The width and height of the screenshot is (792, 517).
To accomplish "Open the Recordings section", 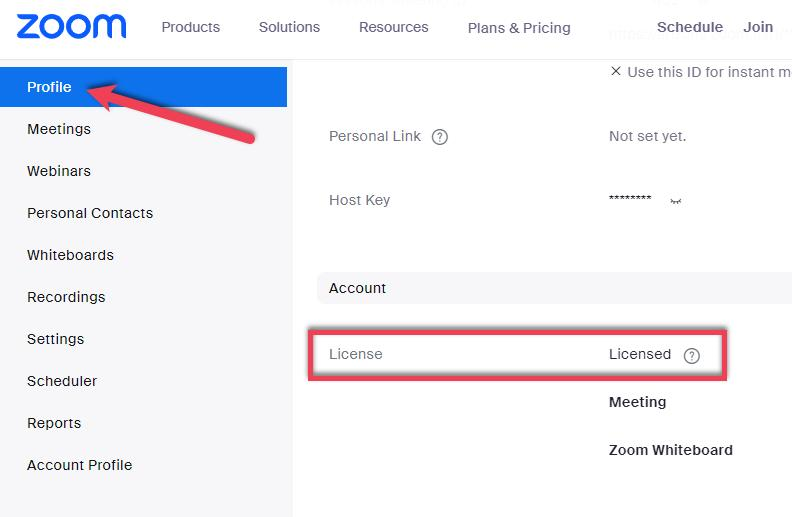I will point(66,297).
